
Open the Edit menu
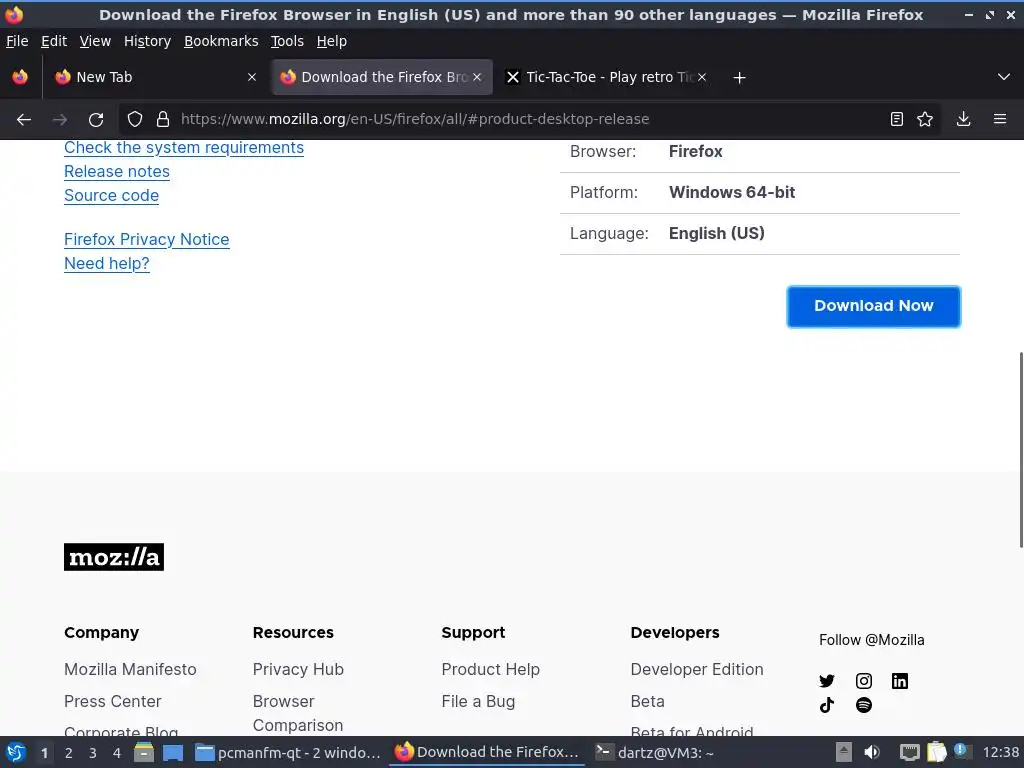tap(54, 41)
